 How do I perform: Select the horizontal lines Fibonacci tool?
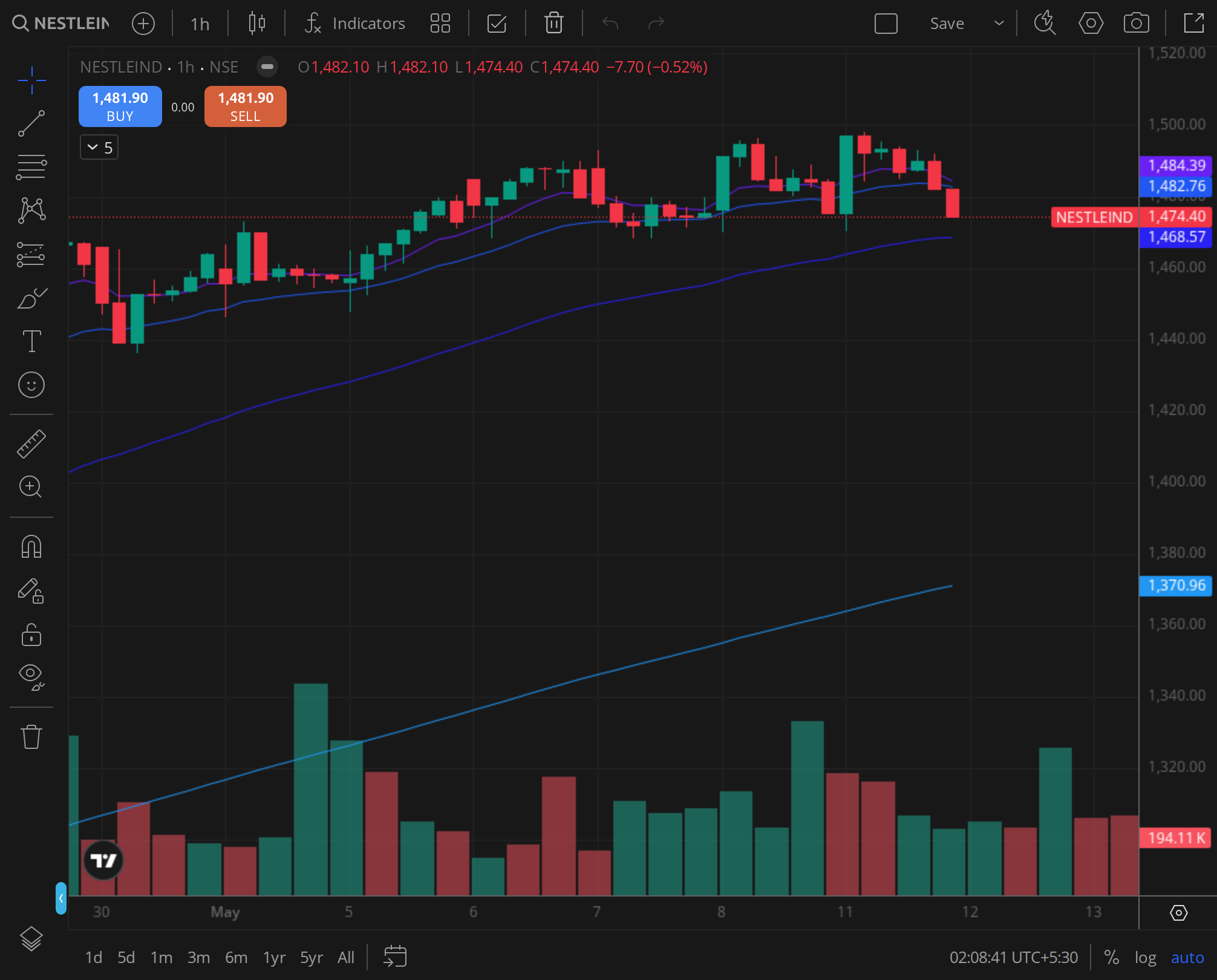(x=31, y=168)
